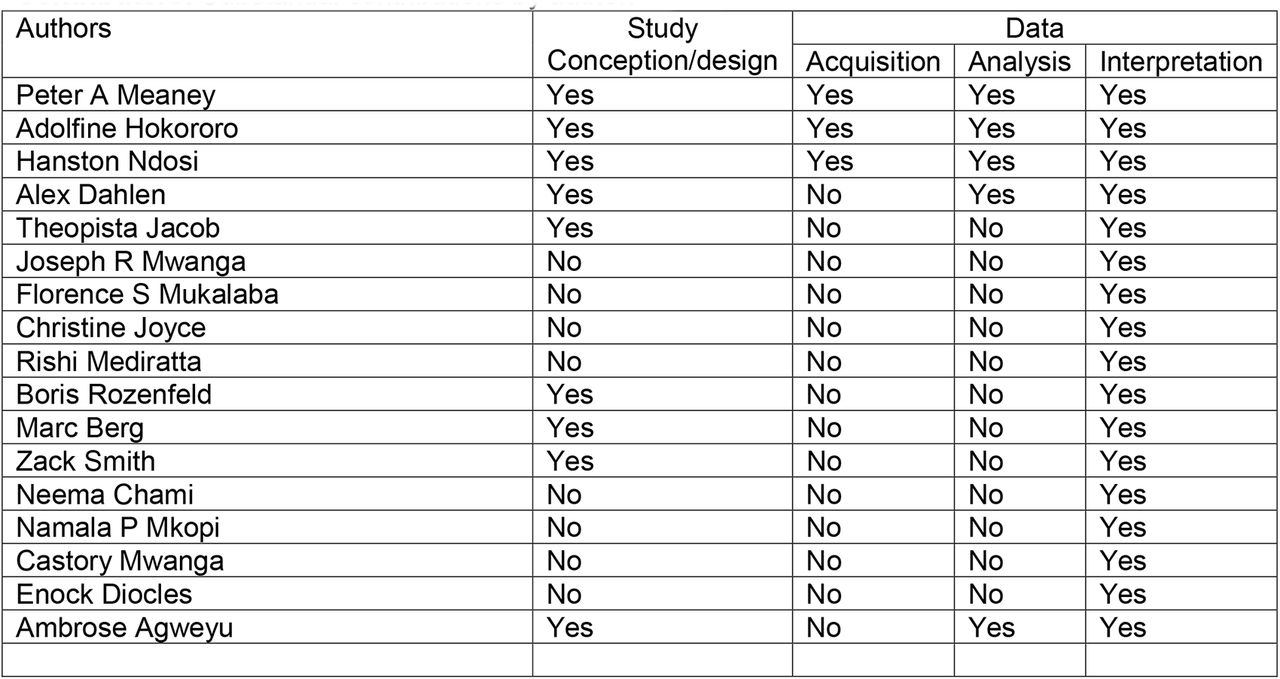Click Theopista Jacob's Analysis No cell

(x=1019, y=228)
